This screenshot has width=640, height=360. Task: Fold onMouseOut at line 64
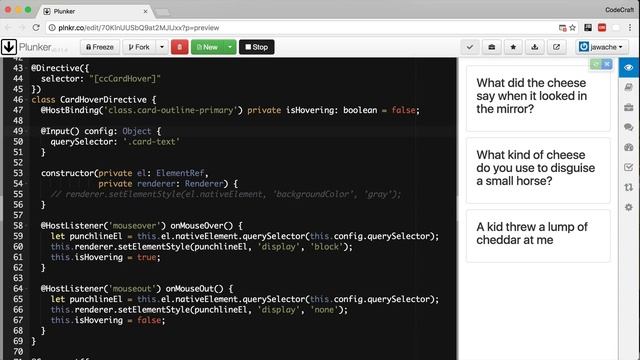point(28,289)
